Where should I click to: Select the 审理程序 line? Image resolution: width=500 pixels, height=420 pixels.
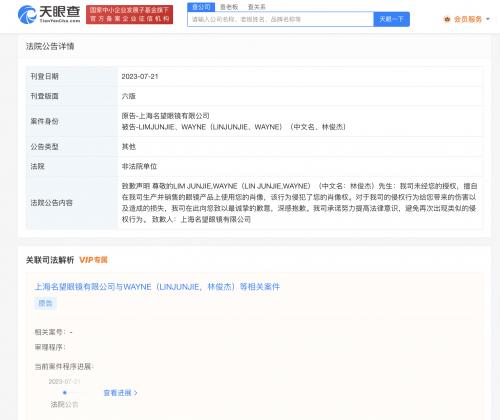pyautogui.click(x=50, y=347)
